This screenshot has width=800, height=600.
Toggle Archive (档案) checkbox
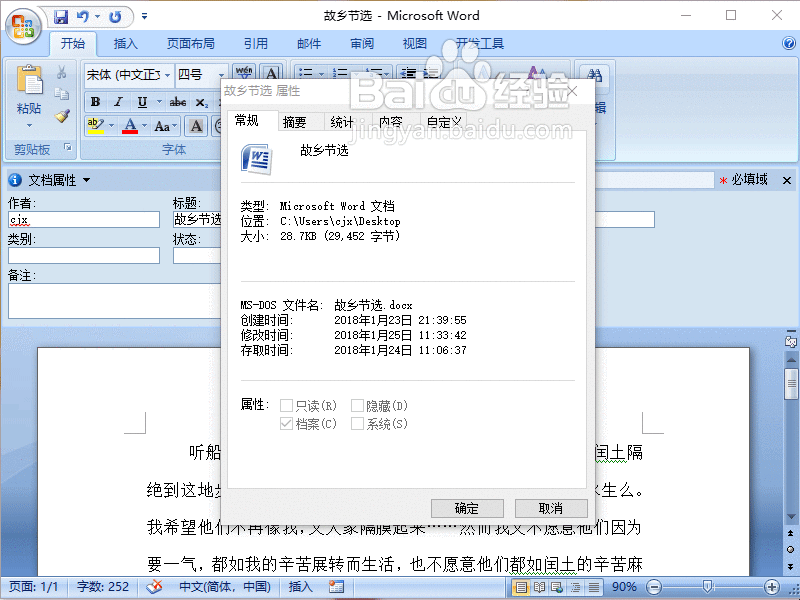(x=286, y=423)
